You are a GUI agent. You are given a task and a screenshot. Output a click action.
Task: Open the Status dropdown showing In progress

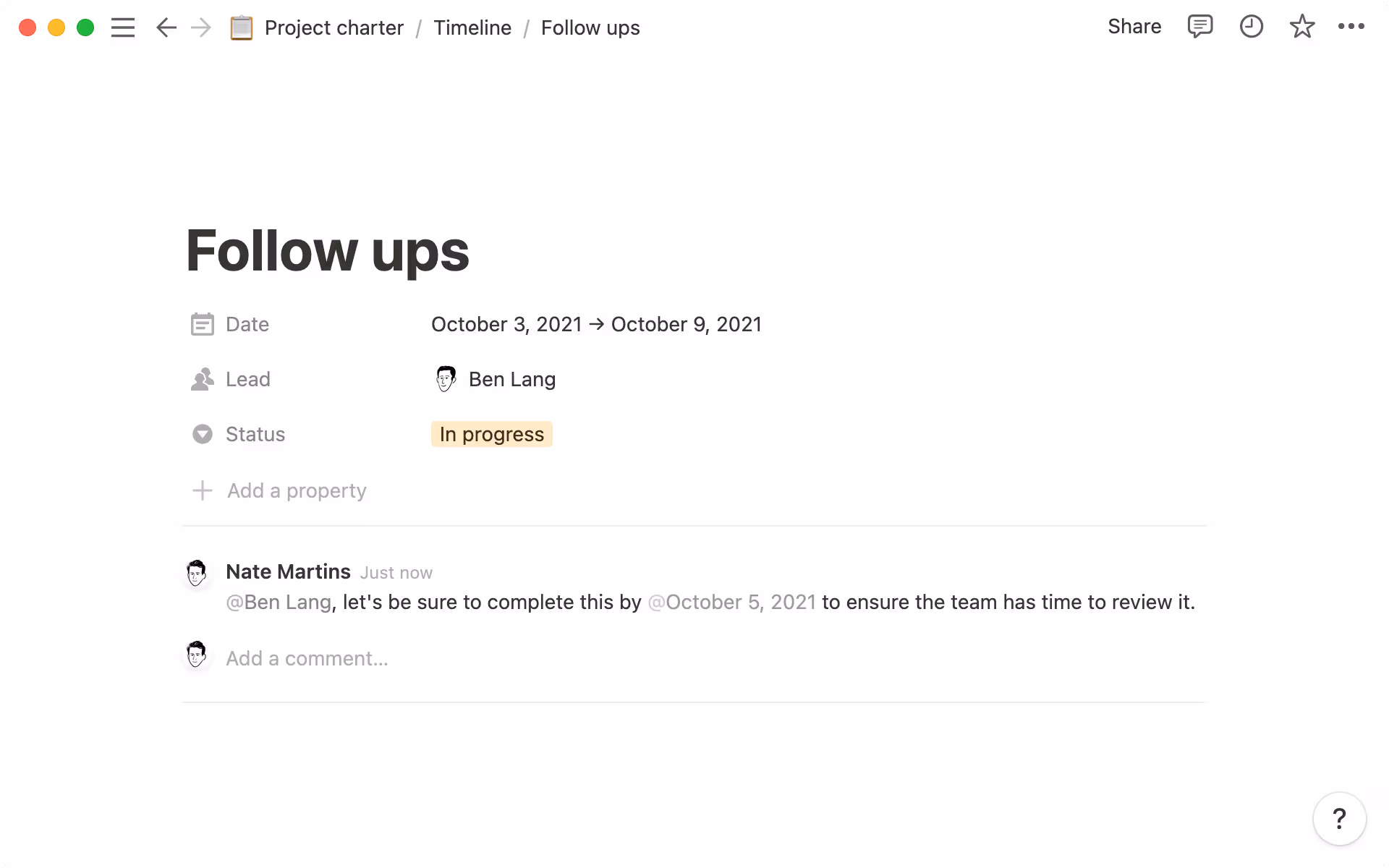tap(491, 434)
